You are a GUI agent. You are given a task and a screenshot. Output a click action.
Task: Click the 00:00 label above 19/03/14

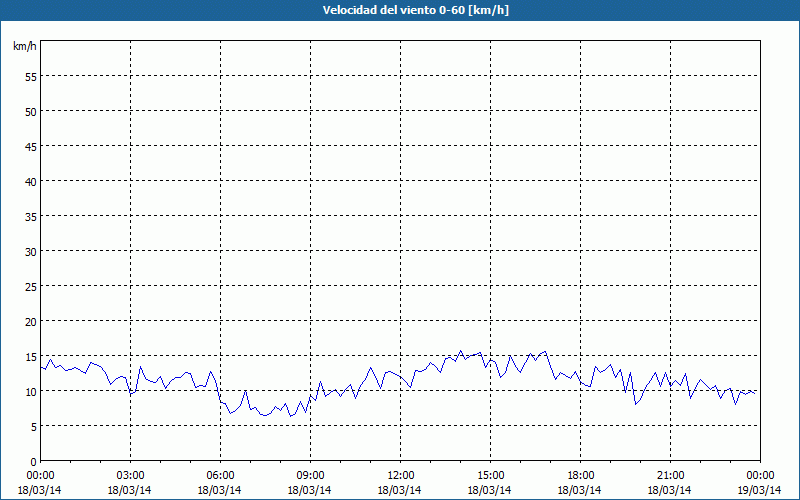(x=760, y=476)
